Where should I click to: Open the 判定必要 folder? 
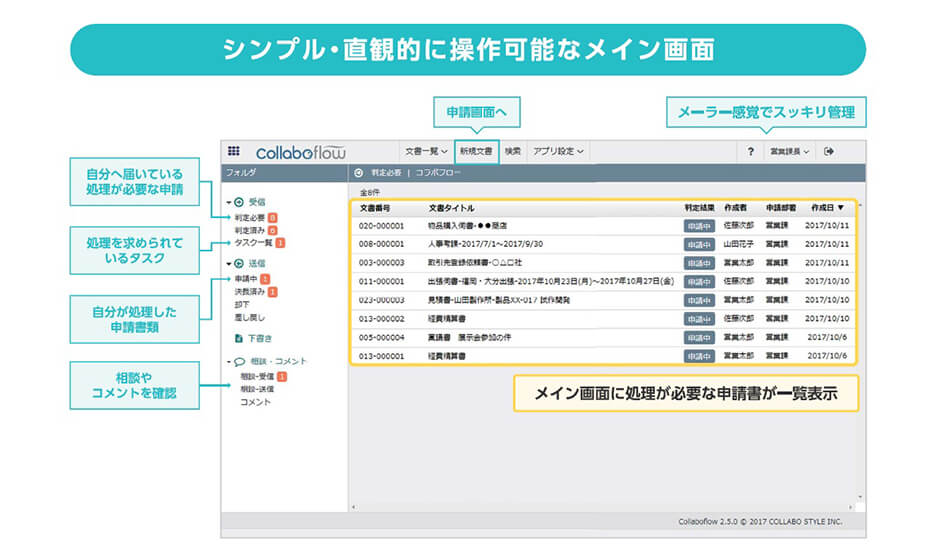click(x=250, y=217)
